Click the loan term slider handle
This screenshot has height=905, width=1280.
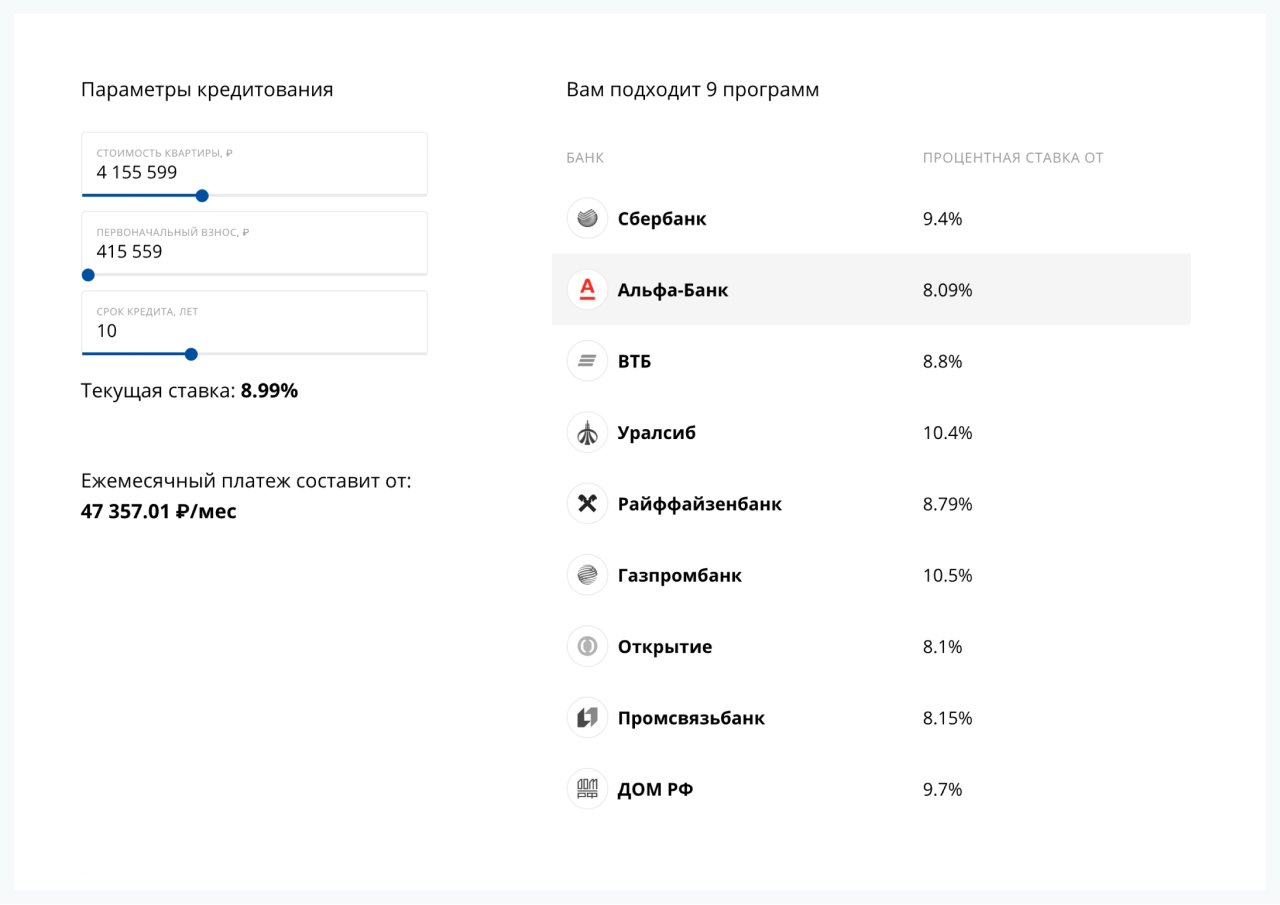(191, 354)
